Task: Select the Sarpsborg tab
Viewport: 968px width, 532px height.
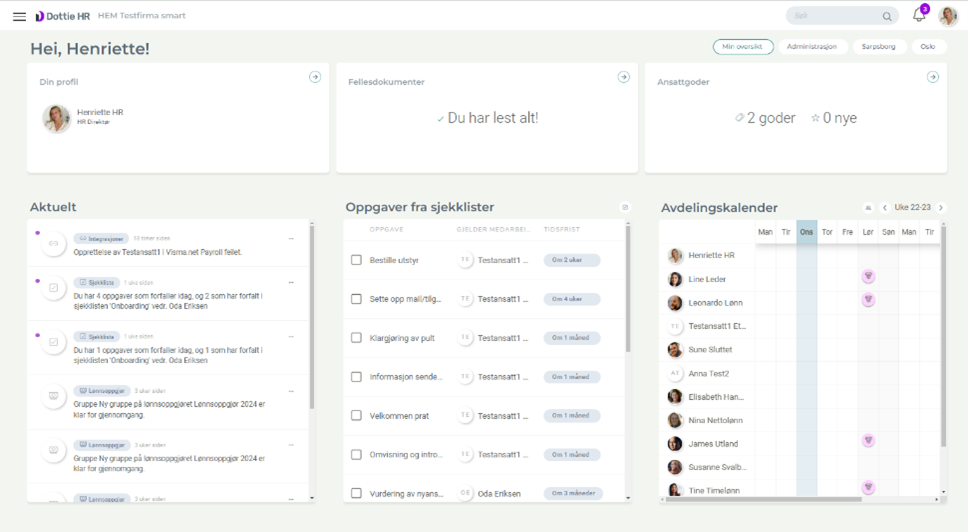Action: pos(878,47)
